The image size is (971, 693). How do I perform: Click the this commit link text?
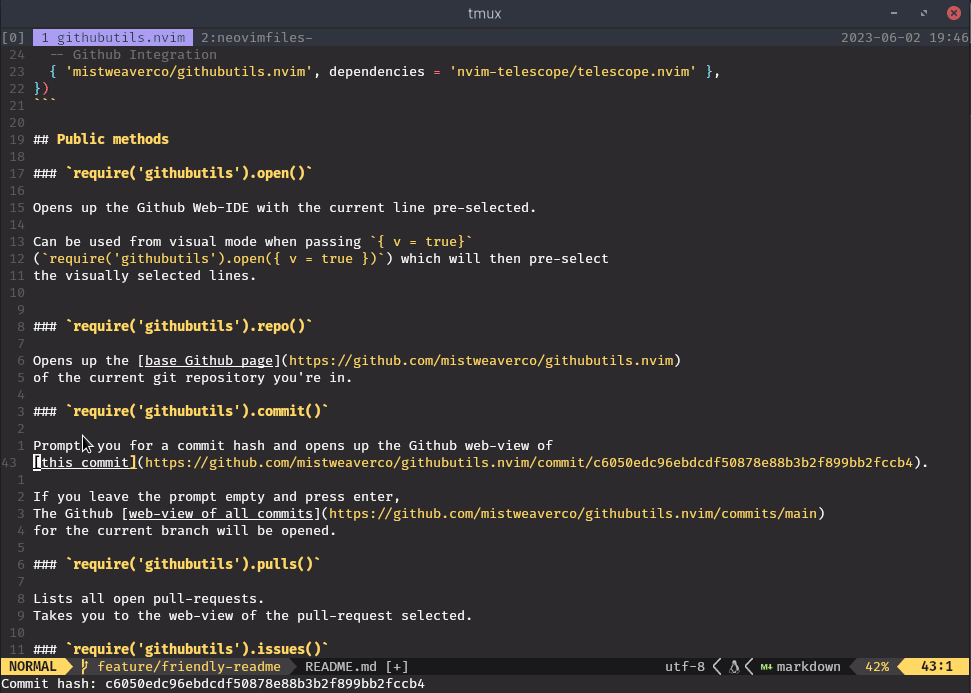pyautogui.click(x=85, y=463)
